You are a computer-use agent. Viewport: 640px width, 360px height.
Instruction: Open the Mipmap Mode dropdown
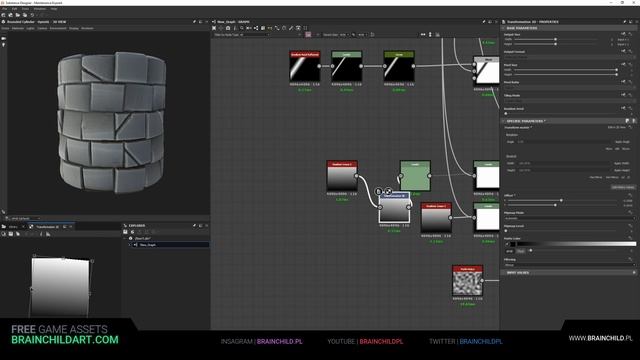[x=569, y=218]
